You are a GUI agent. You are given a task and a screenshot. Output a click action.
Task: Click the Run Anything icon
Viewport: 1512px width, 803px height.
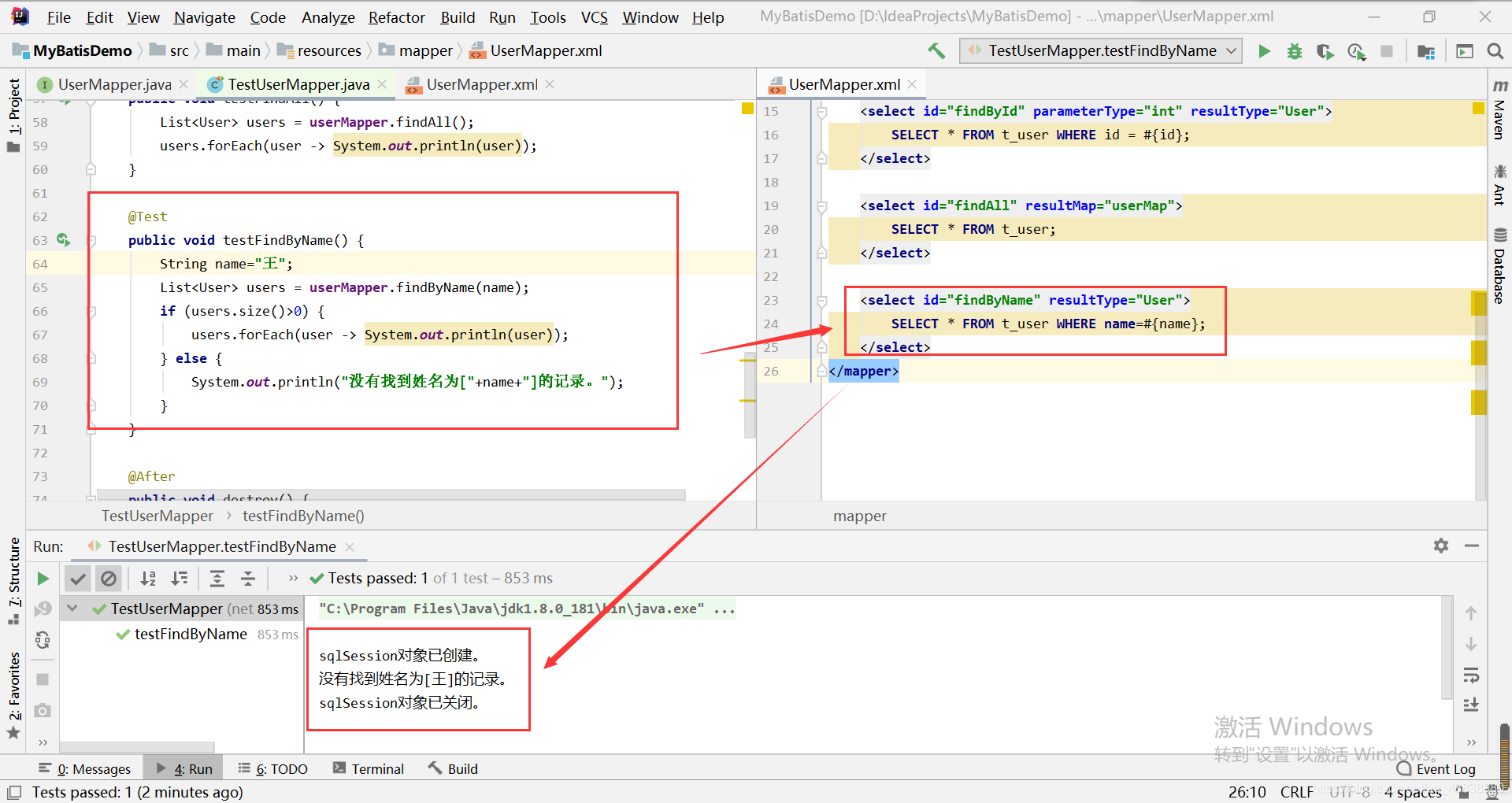1465,51
